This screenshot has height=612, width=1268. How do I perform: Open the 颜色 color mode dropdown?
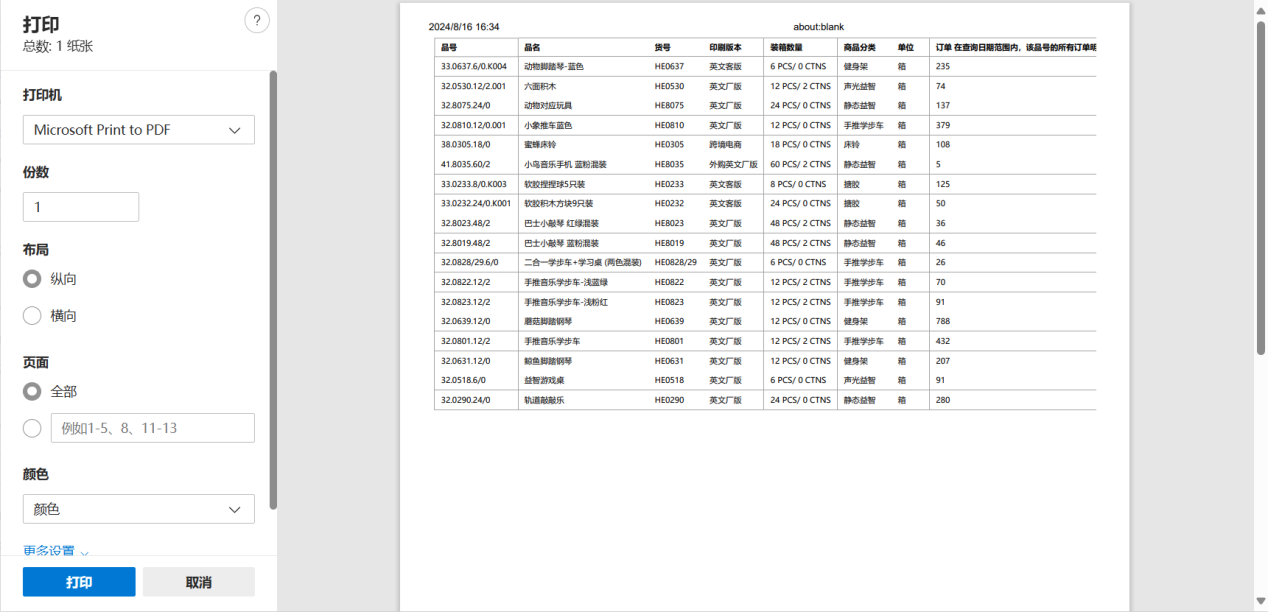(139, 509)
